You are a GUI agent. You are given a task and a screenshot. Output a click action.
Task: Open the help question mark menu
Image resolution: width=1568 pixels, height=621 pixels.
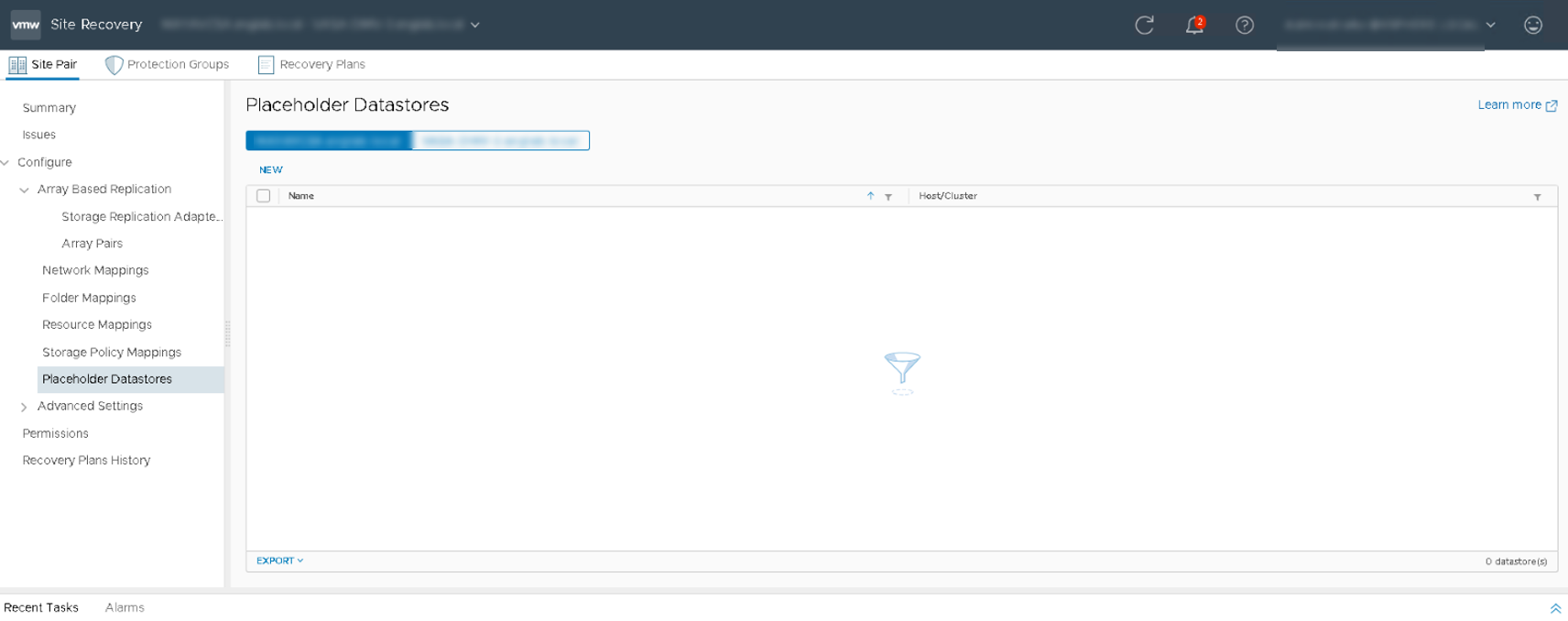(x=1244, y=25)
